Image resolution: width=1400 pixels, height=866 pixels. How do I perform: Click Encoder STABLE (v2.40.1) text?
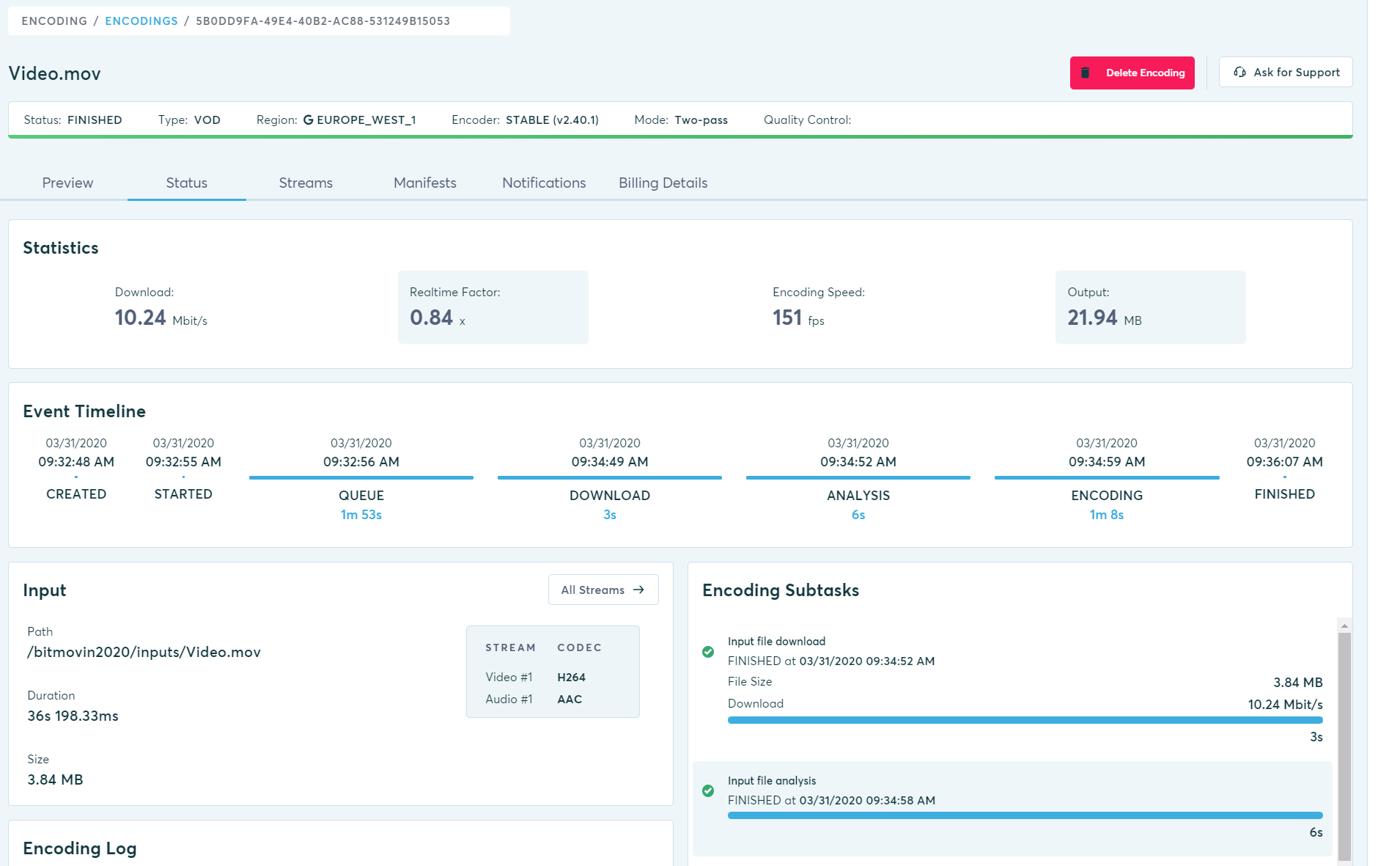point(525,120)
